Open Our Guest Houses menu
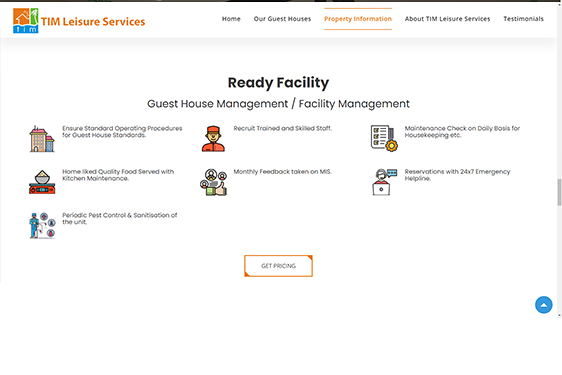Screen dimensions: 562x375 click(x=282, y=19)
